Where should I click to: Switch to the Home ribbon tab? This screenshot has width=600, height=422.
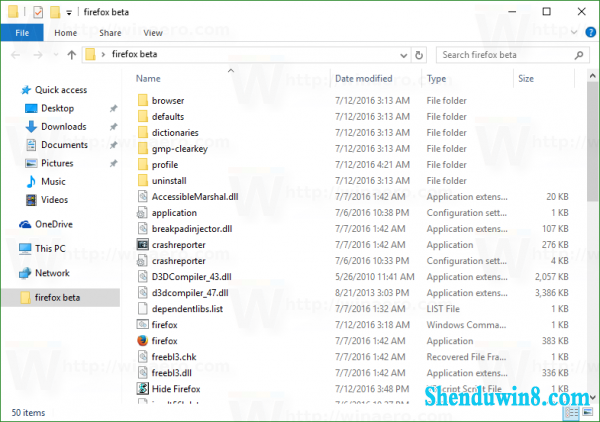(x=65, y=33)
